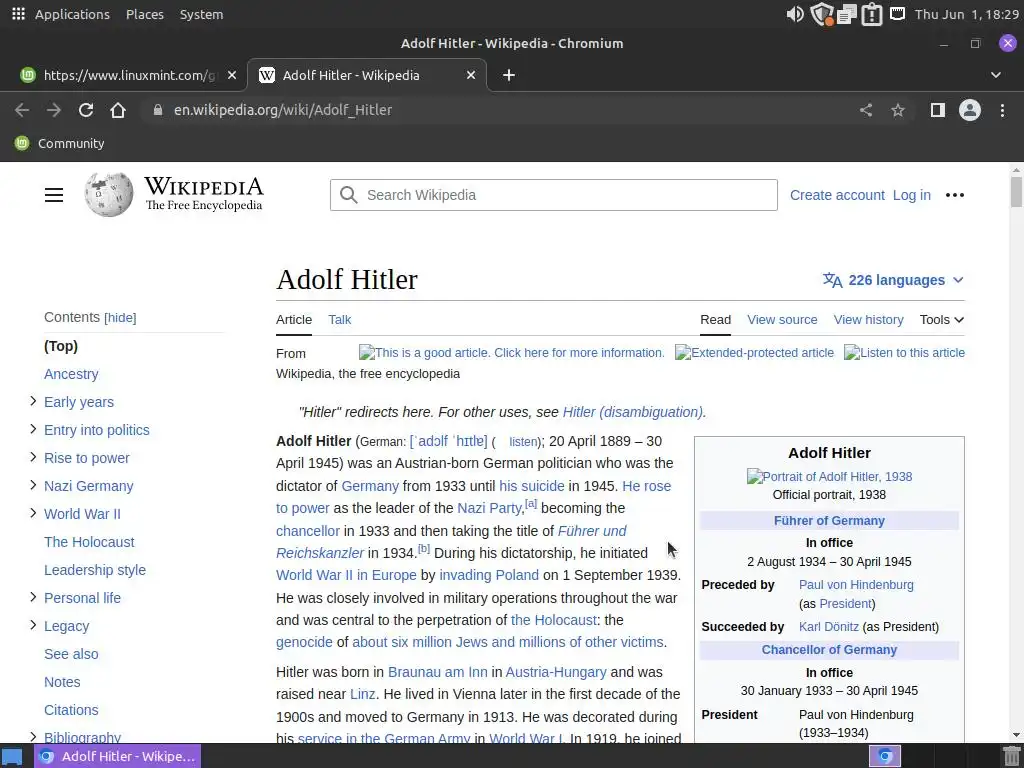Click the workspace switcher in bottom panel
Image resolution: width=1024 pixels, height=768 pixels.
click(885, 756)
